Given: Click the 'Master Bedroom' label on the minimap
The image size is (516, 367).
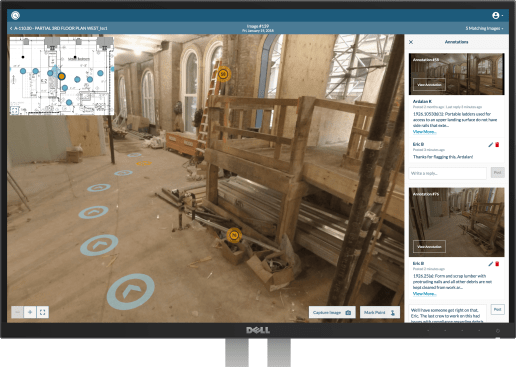Looking at the screenshot, I should [79, 59].
